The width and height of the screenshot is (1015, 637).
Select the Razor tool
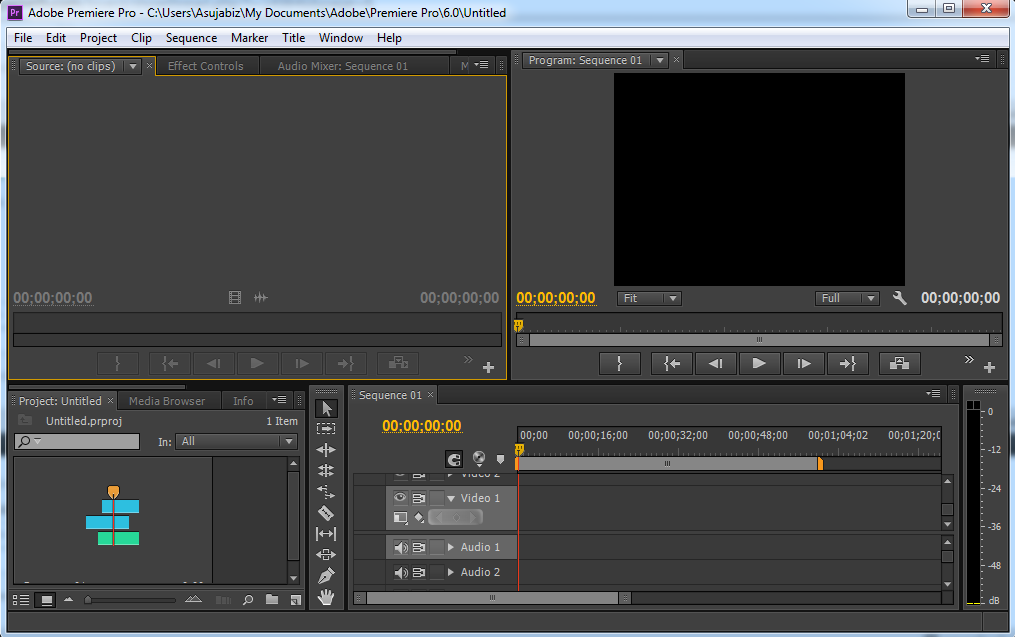[x=326, y=513]
